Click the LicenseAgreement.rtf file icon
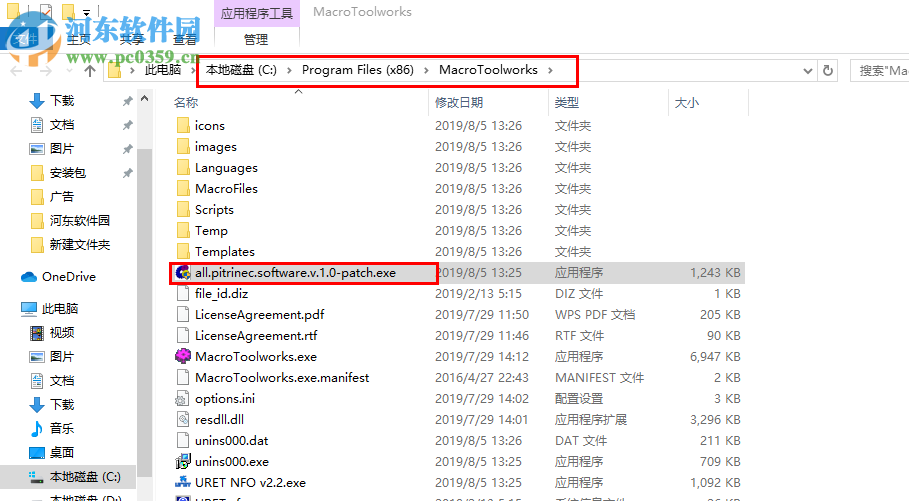Viewport: 909px width, 501px height. click(183, 335)
